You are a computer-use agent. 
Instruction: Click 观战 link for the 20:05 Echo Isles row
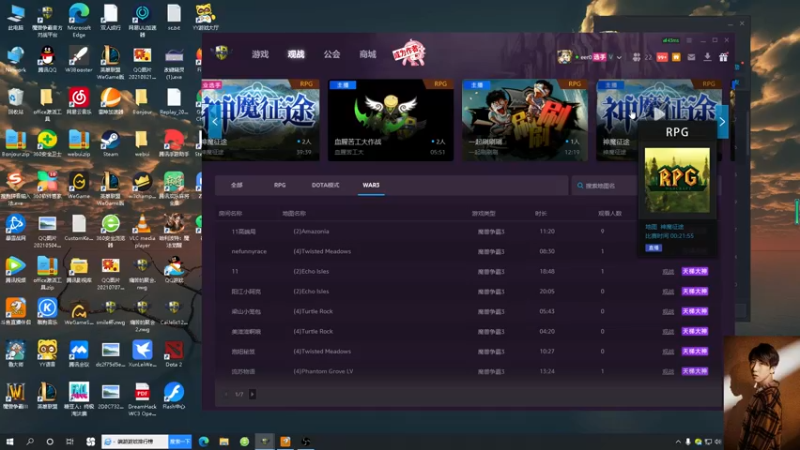(668, 291)
